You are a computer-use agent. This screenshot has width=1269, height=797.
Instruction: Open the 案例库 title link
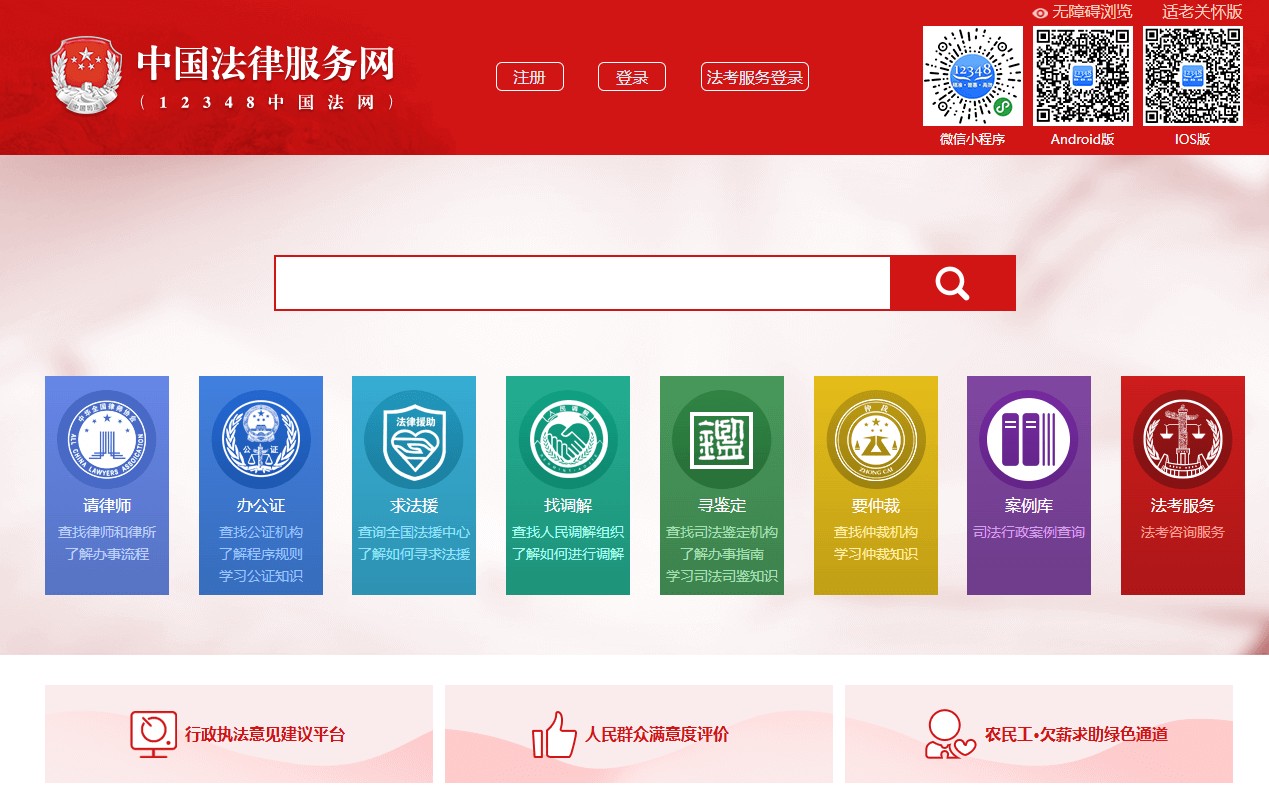1029,506
